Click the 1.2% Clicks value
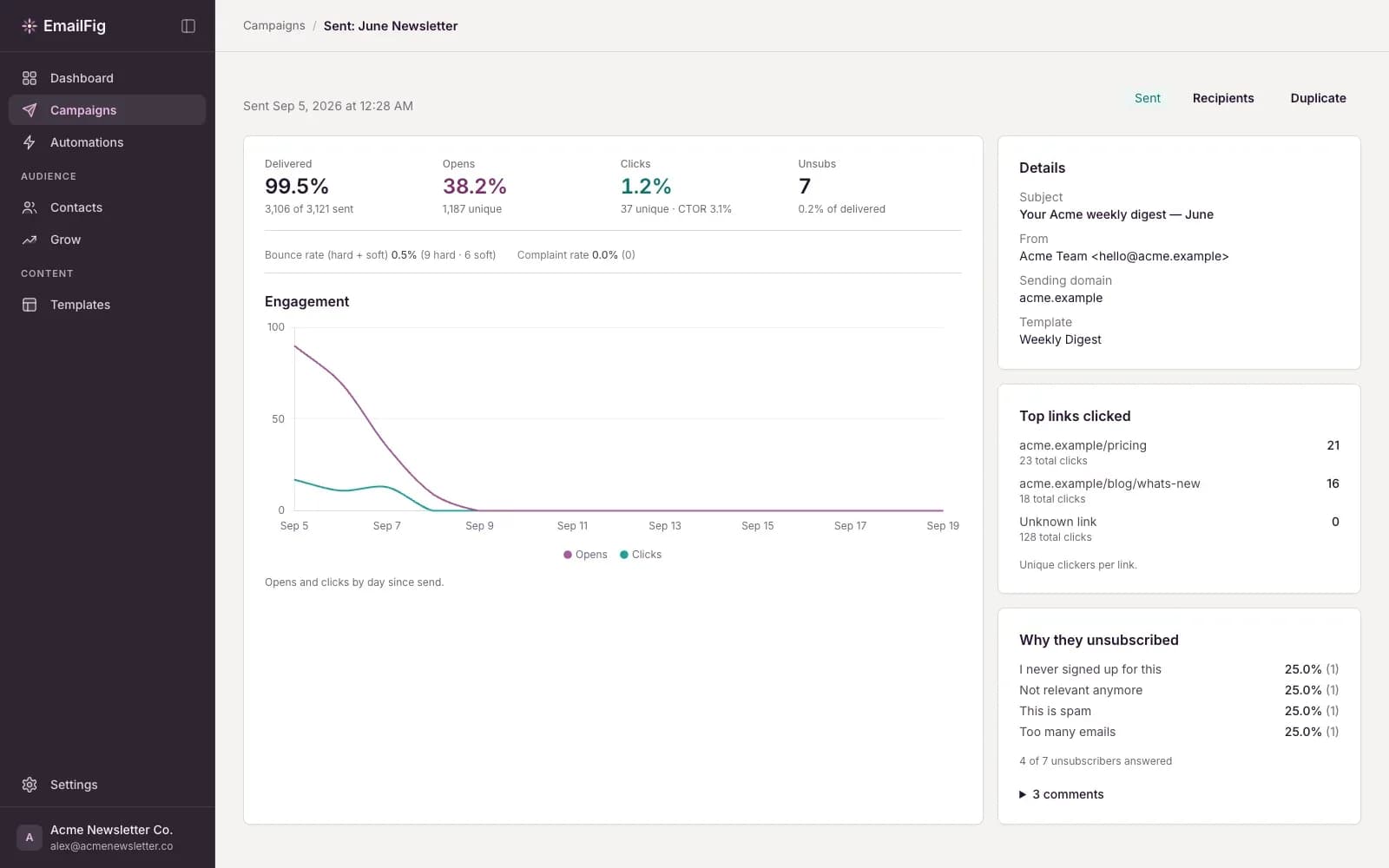This screenshot has width=1389, height=868. point(646,187)
